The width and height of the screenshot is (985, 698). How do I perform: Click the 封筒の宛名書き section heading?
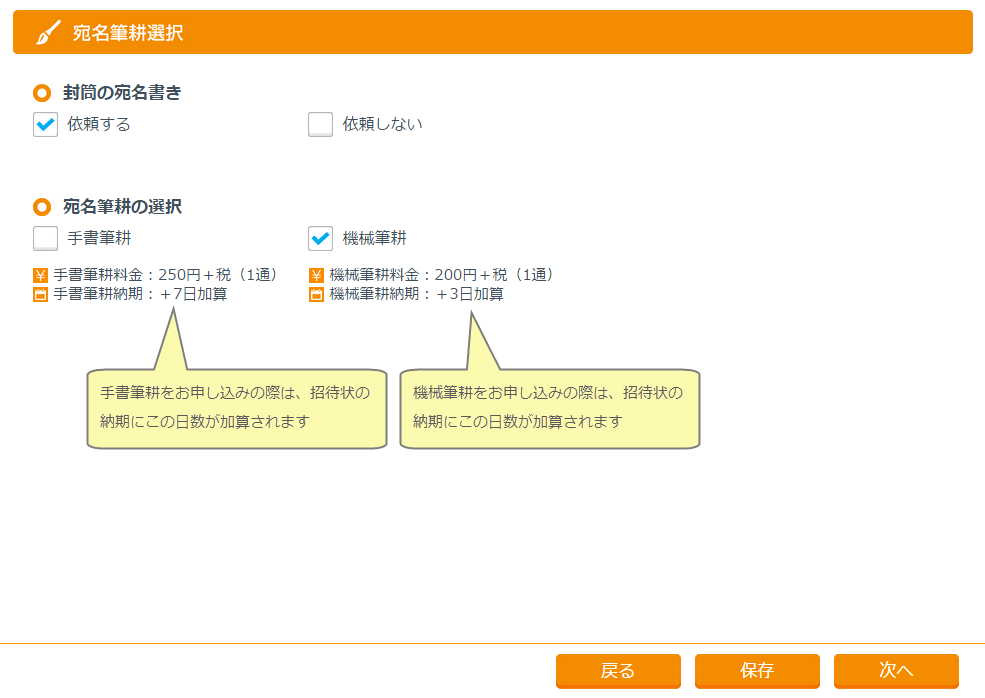tap(122, 93)
